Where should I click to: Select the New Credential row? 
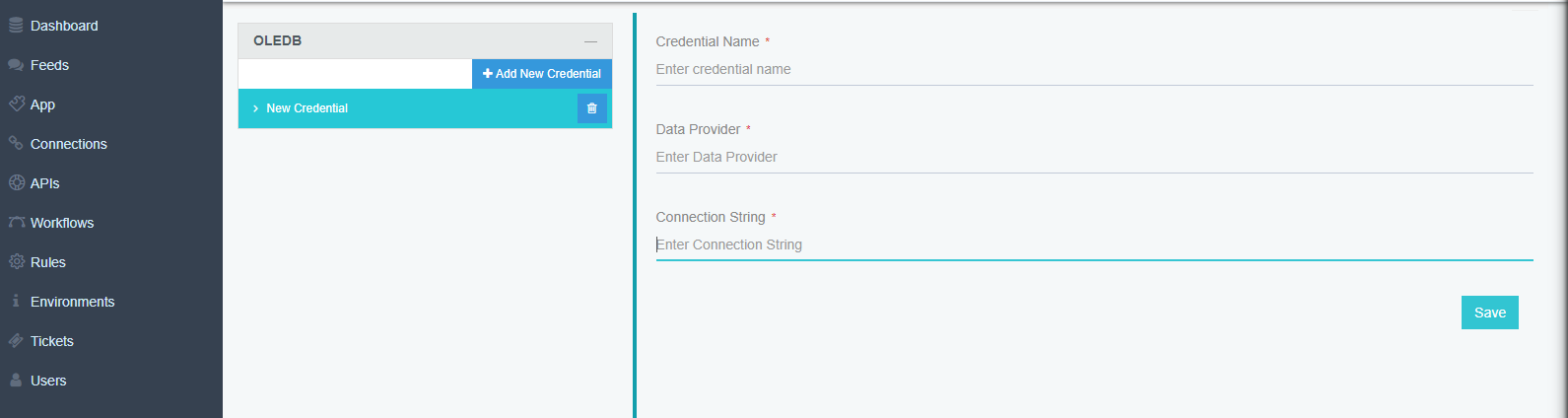pyautogui.click(x=425, y=108)
